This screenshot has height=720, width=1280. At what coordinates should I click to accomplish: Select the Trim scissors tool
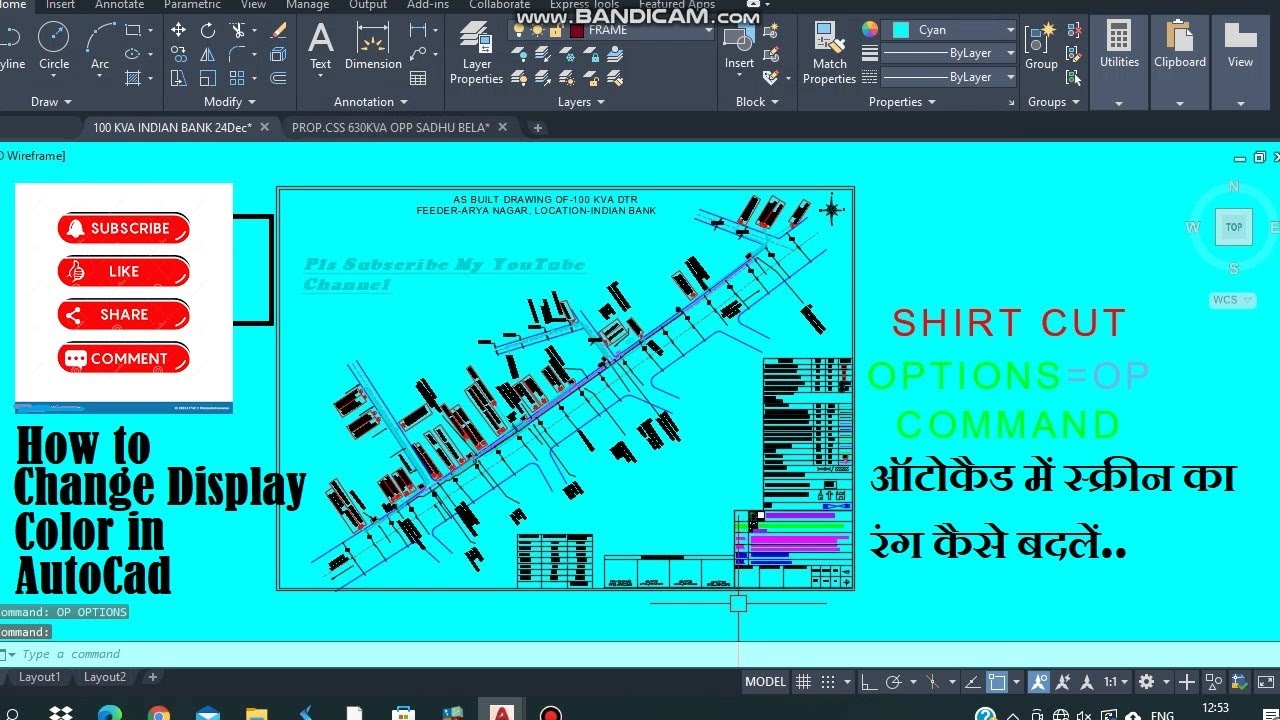[238, 30]
